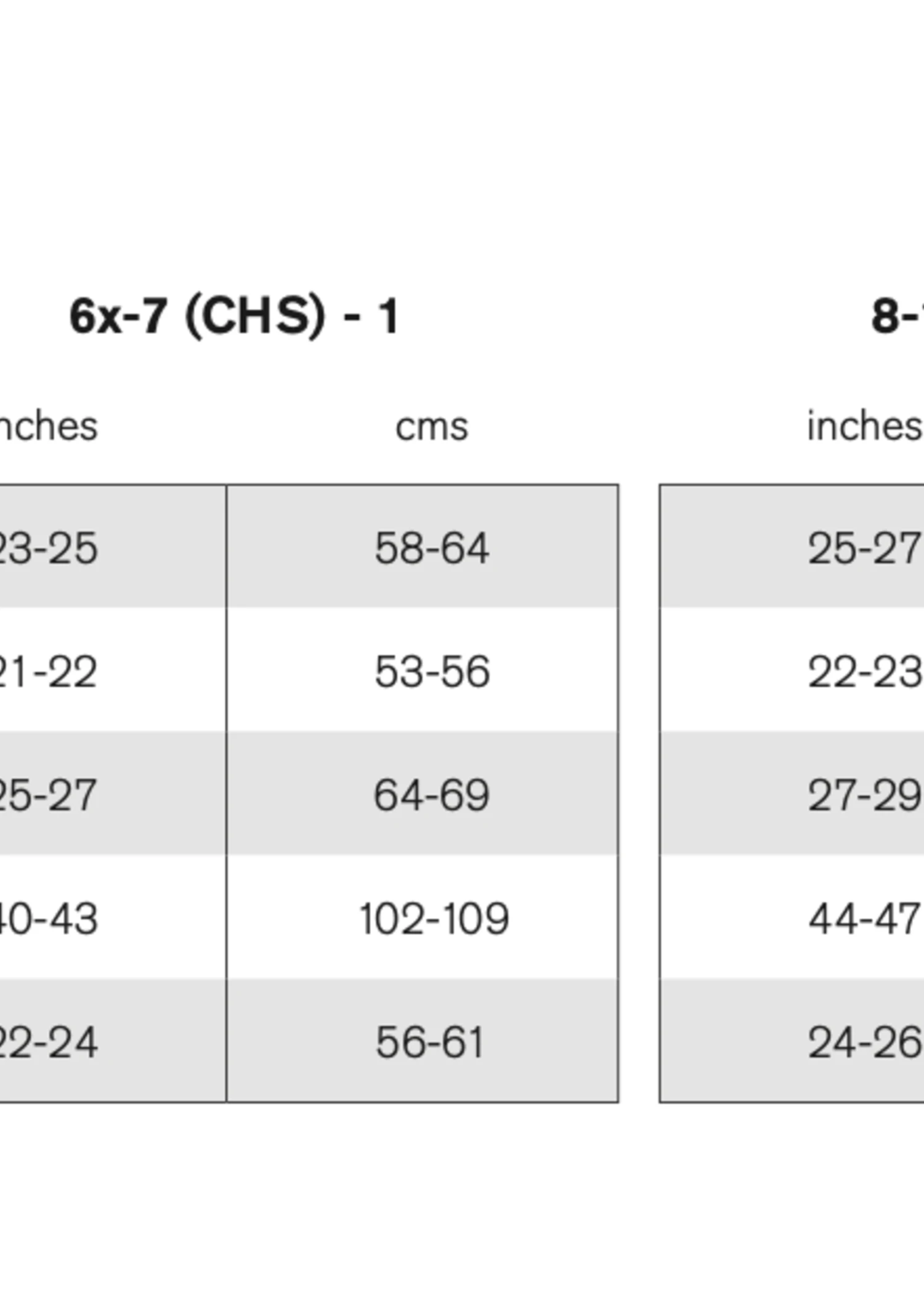Select the 58-64 cms cell

[431, 548]
